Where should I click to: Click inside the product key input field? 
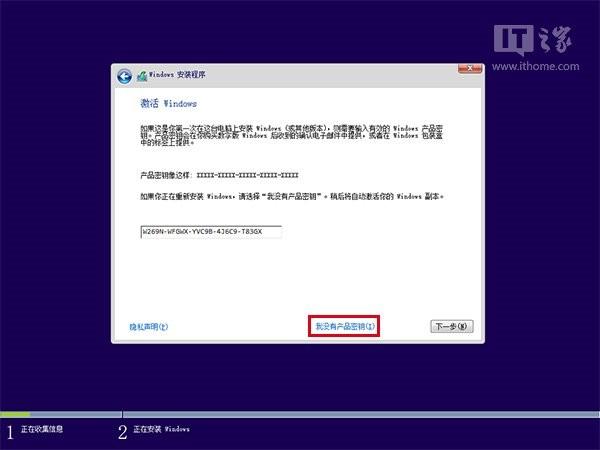[x=211, y=231]
